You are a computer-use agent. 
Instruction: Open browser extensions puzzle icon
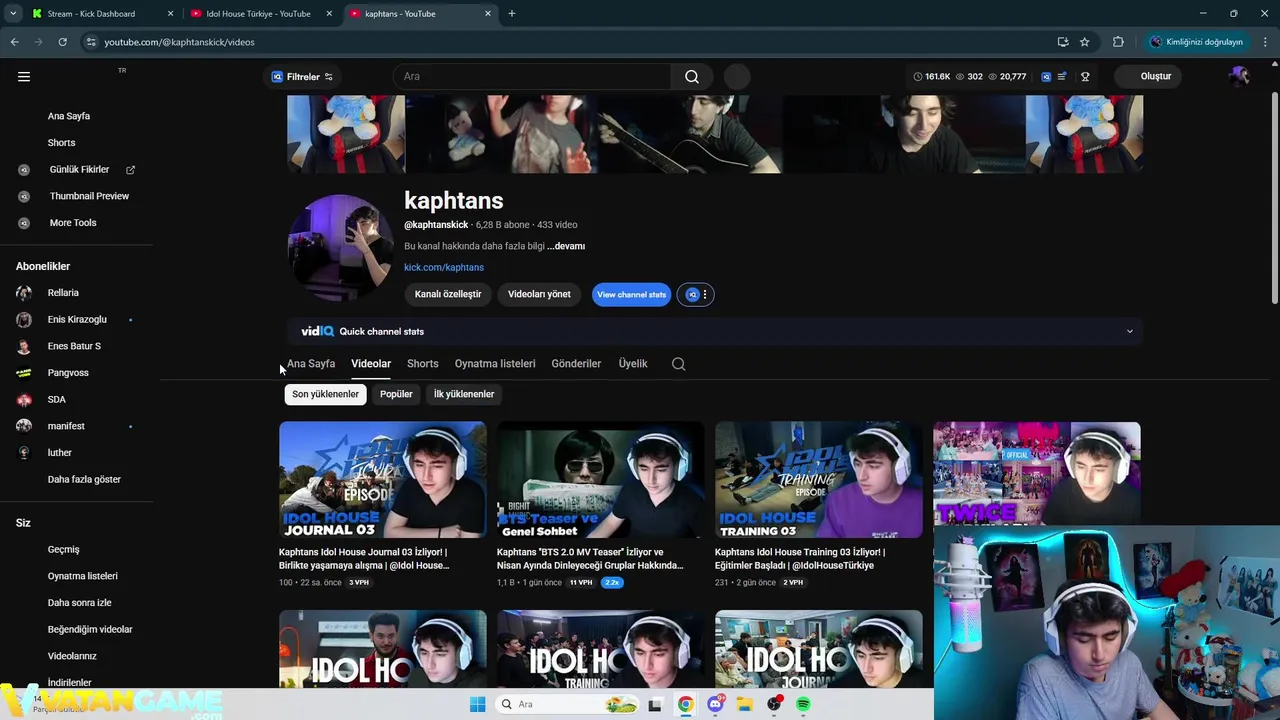[1118, 42]
